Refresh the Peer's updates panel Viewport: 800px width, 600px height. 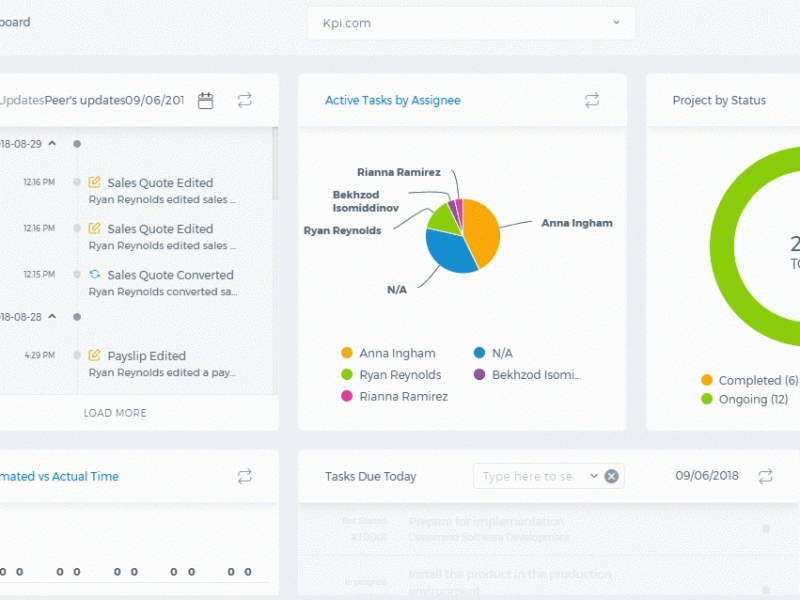click(245, 100)
